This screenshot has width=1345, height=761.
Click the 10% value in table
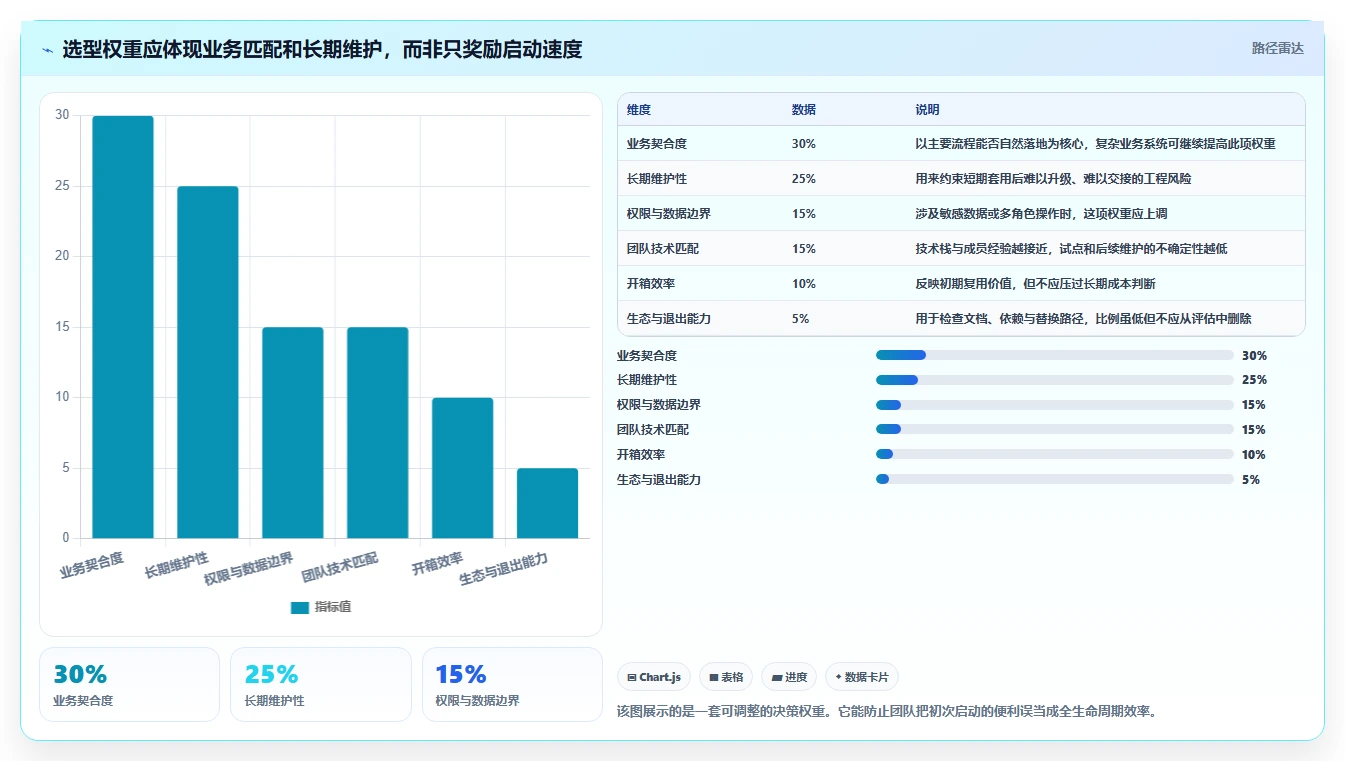[x=804, y=284]
